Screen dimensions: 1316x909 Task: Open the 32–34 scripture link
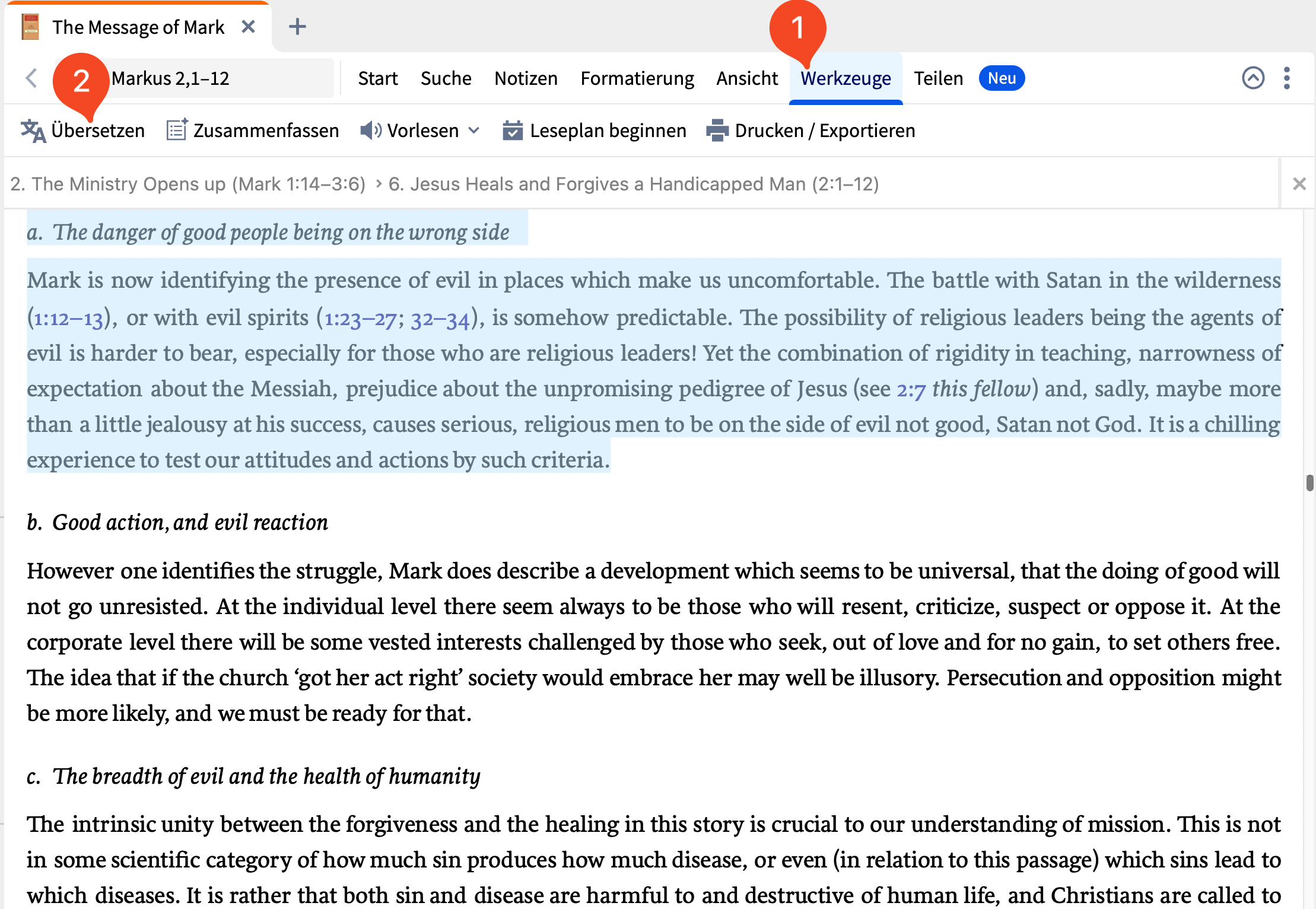point(440,319)
